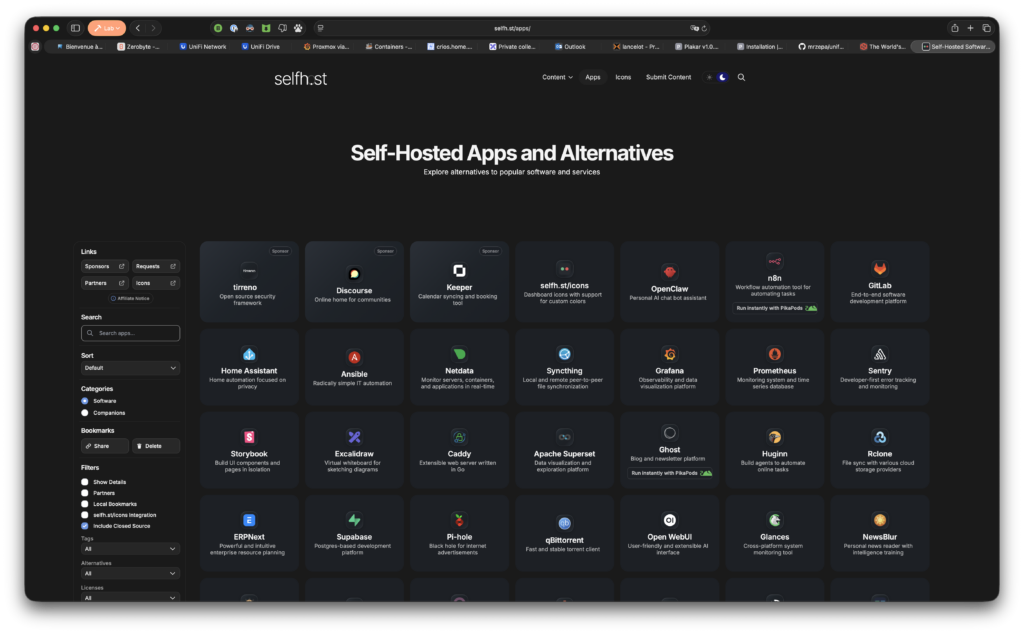Open Safari's new tab plus button
This screenshot has height=634, width=1024.
tap(970, 28)
